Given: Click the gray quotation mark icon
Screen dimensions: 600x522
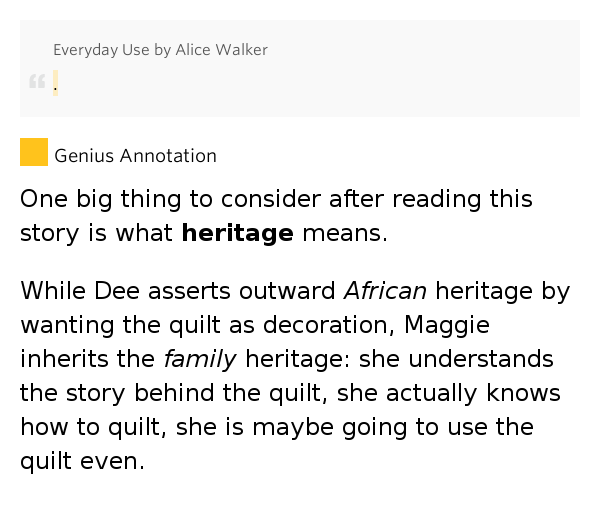Looking at the screenshot, I should coord(38,81).
